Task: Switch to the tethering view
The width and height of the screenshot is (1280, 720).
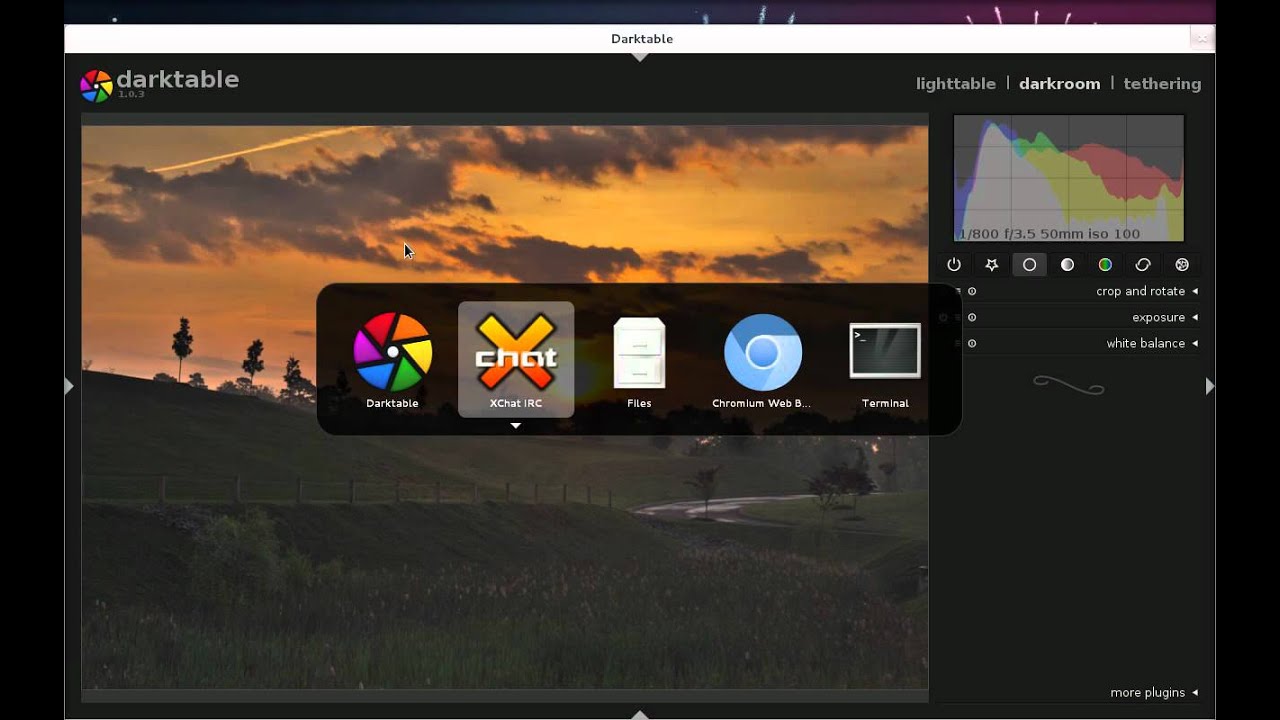Action: click(1162, 84)
